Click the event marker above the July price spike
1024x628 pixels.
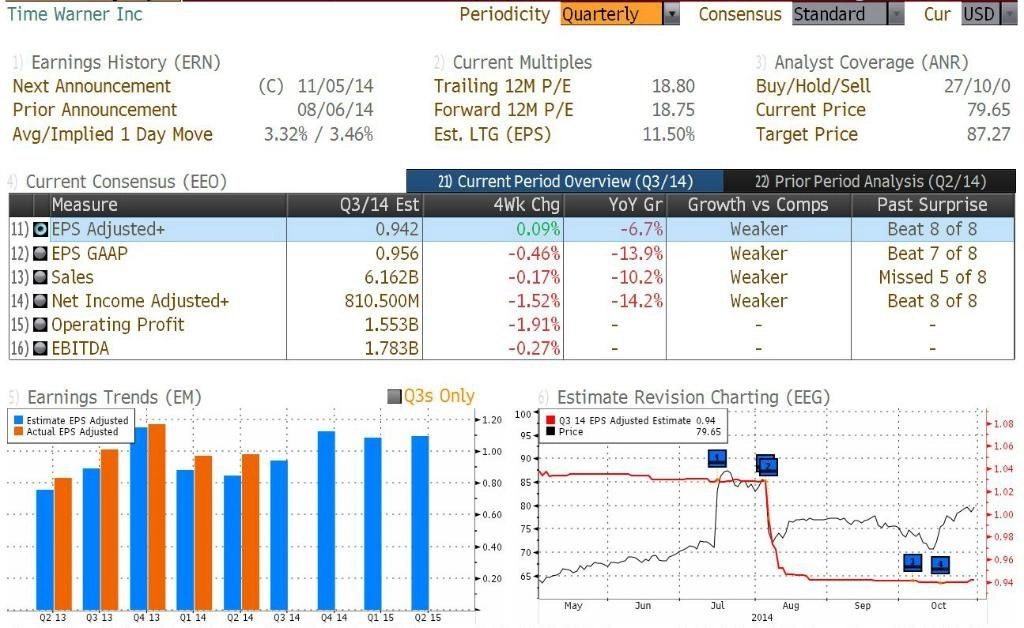point(717,458)
